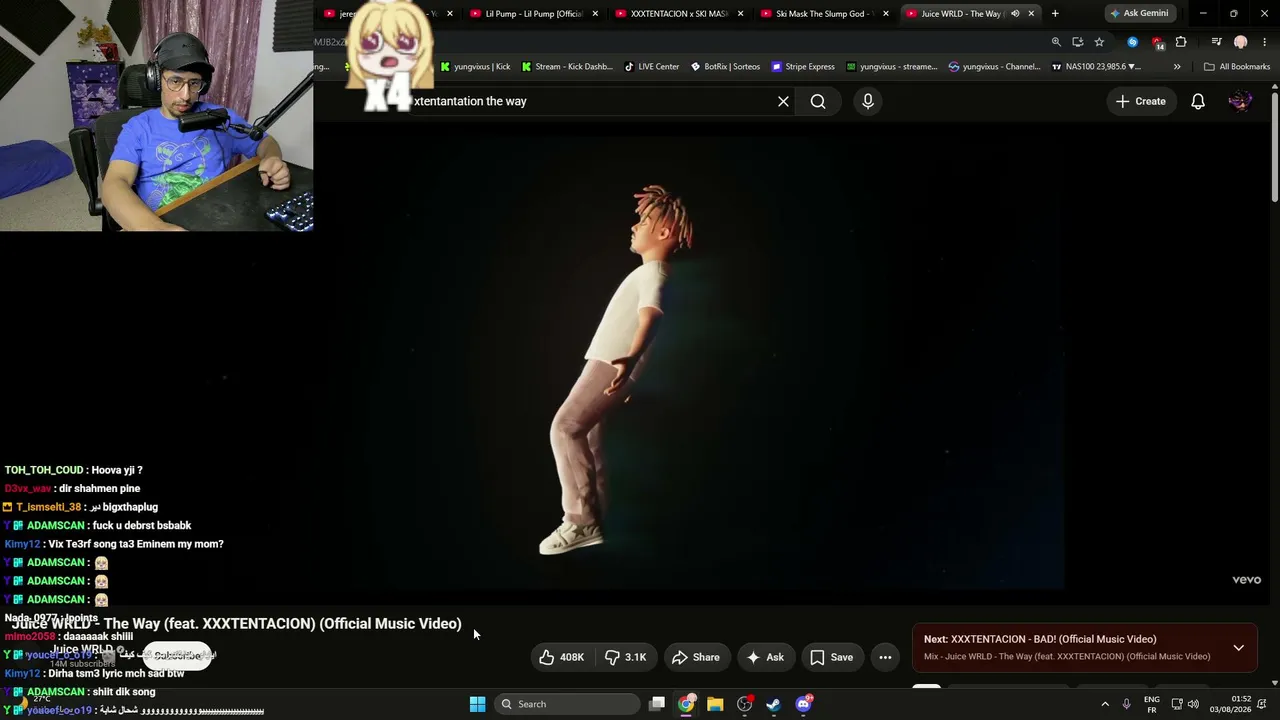Click the video title text
This screenshot has height=720, width=1280.
click(237, 624)
